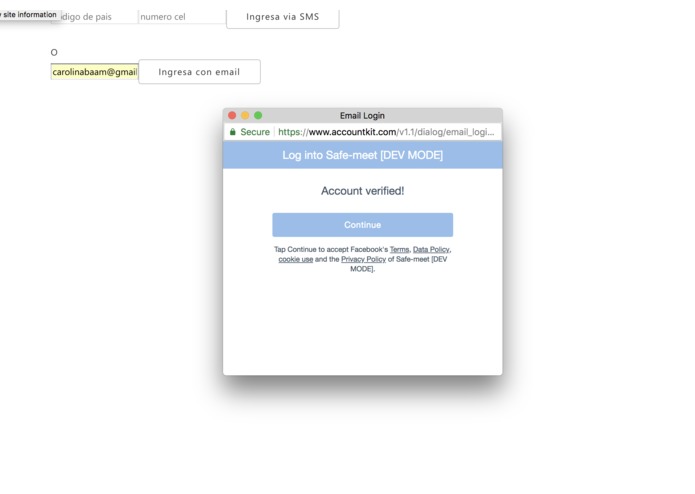Click the Email Login window title
This screenshot has width=695, height=494.
362,116
